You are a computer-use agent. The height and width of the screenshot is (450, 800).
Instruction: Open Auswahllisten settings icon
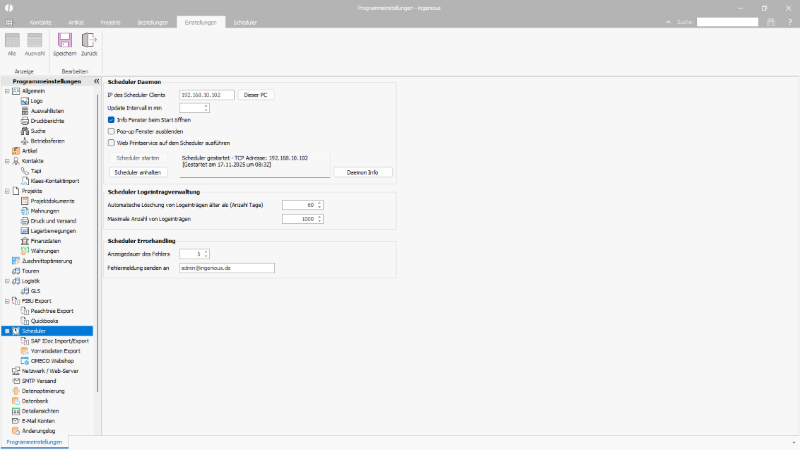click(24, 111)
